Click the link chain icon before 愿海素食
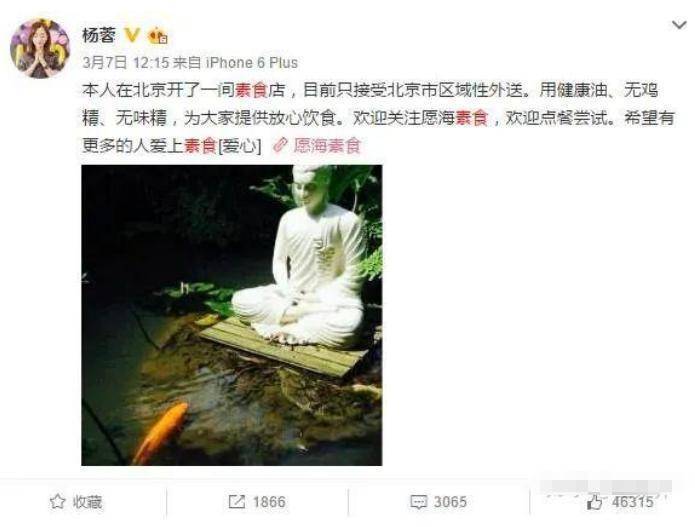 (x=281, y=145)
